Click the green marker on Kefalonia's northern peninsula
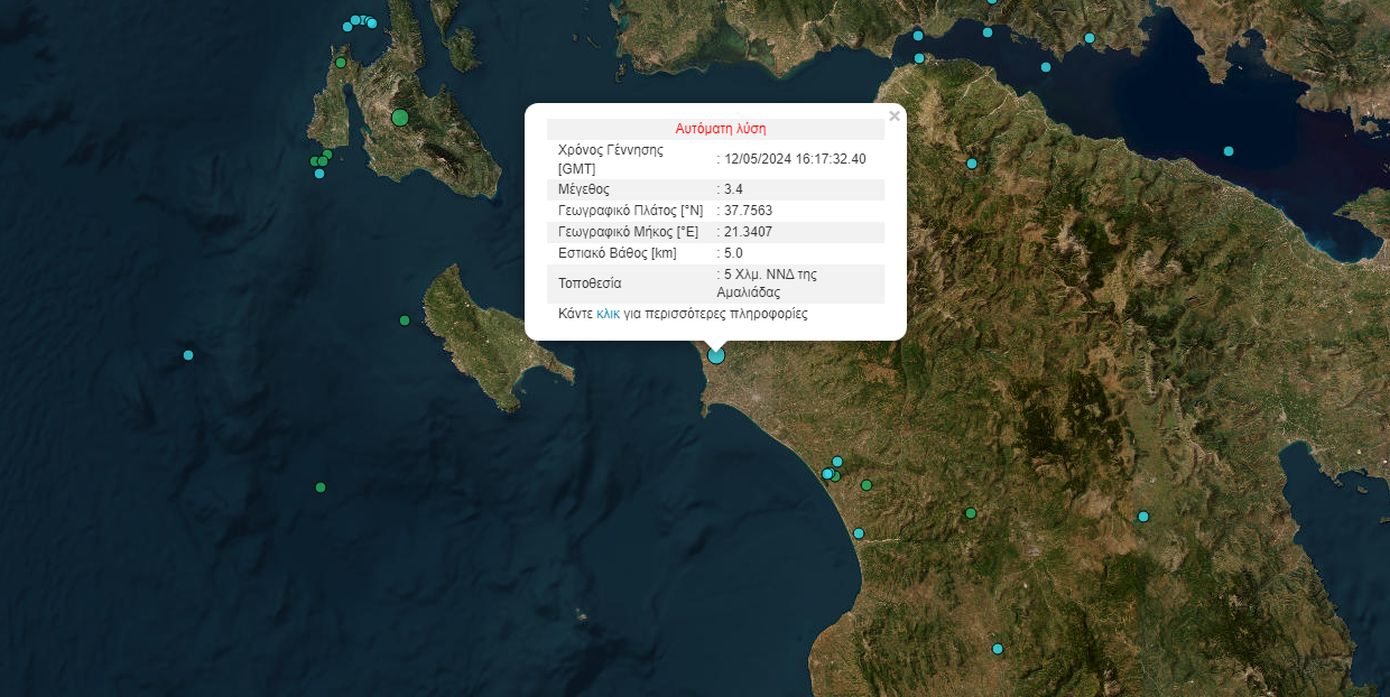This screenshot has width=1390, height=697. coord(340,63)
